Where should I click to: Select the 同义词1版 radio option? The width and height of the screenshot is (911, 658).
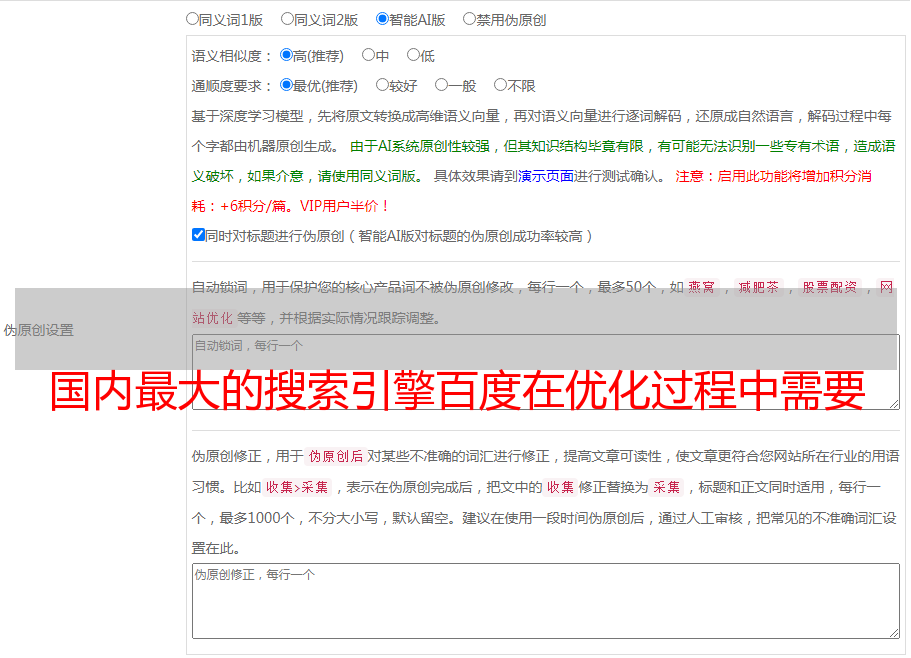point(192,19)
